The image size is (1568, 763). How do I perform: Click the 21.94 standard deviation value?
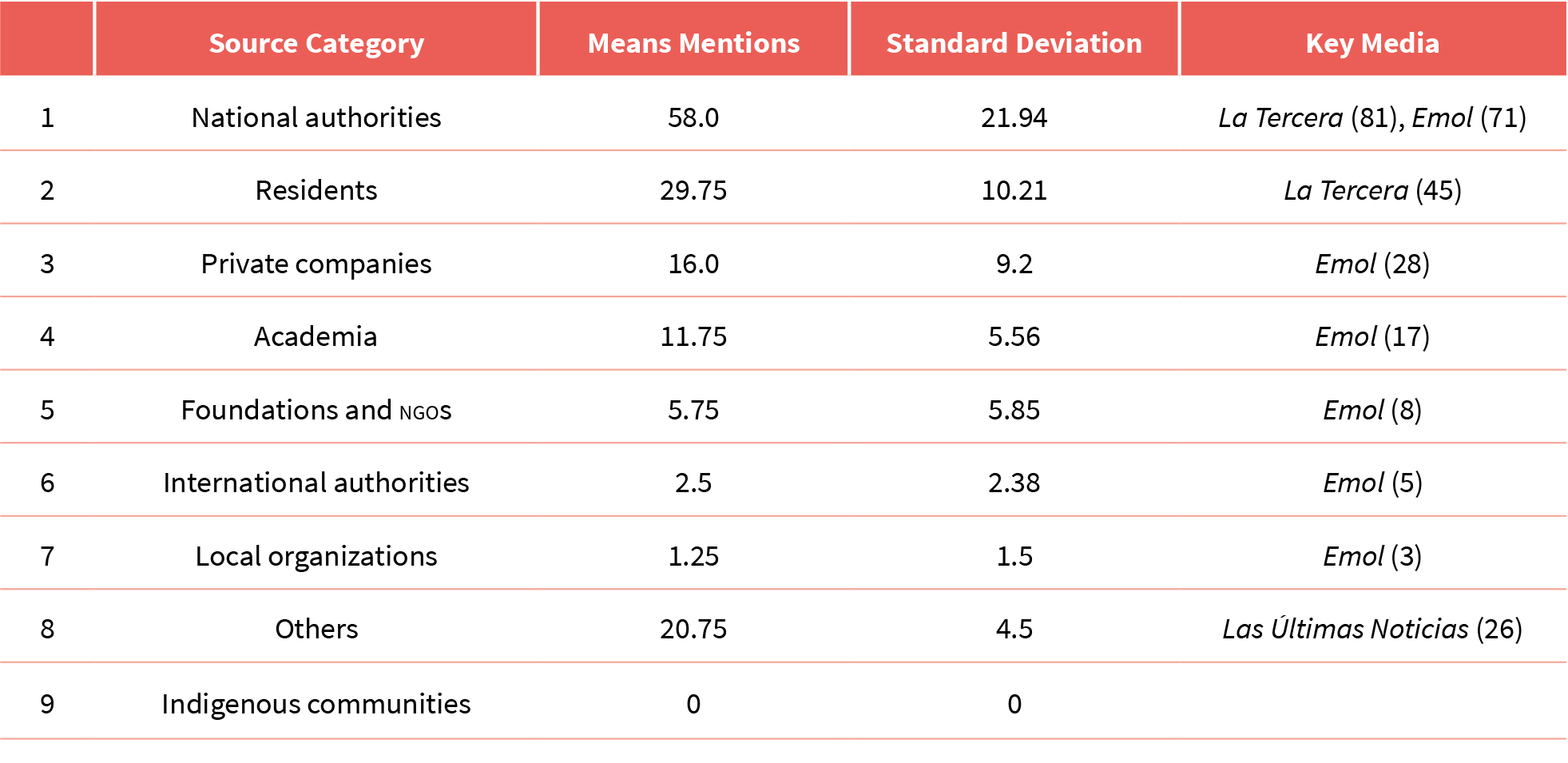pyautogui.click(x=1014, y=117)
